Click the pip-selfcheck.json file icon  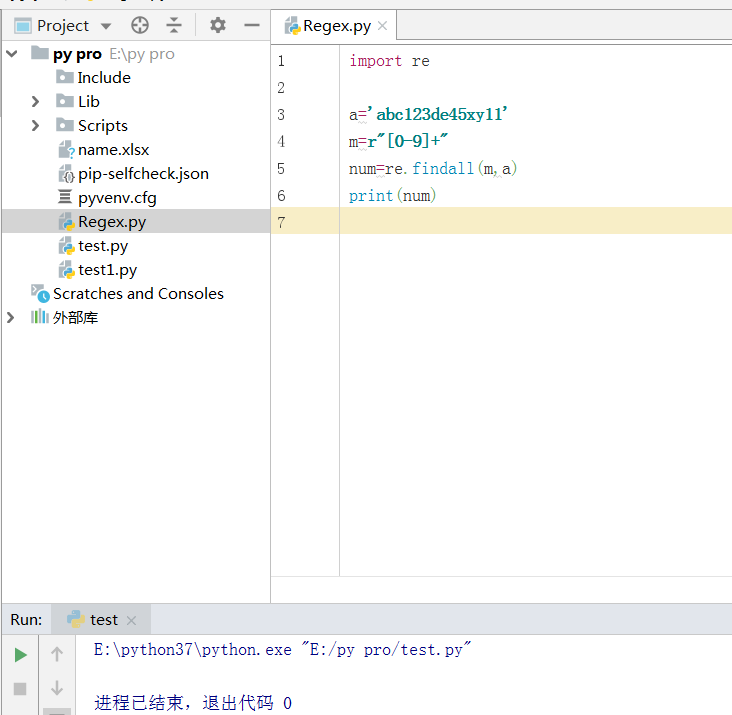point(66,174)
